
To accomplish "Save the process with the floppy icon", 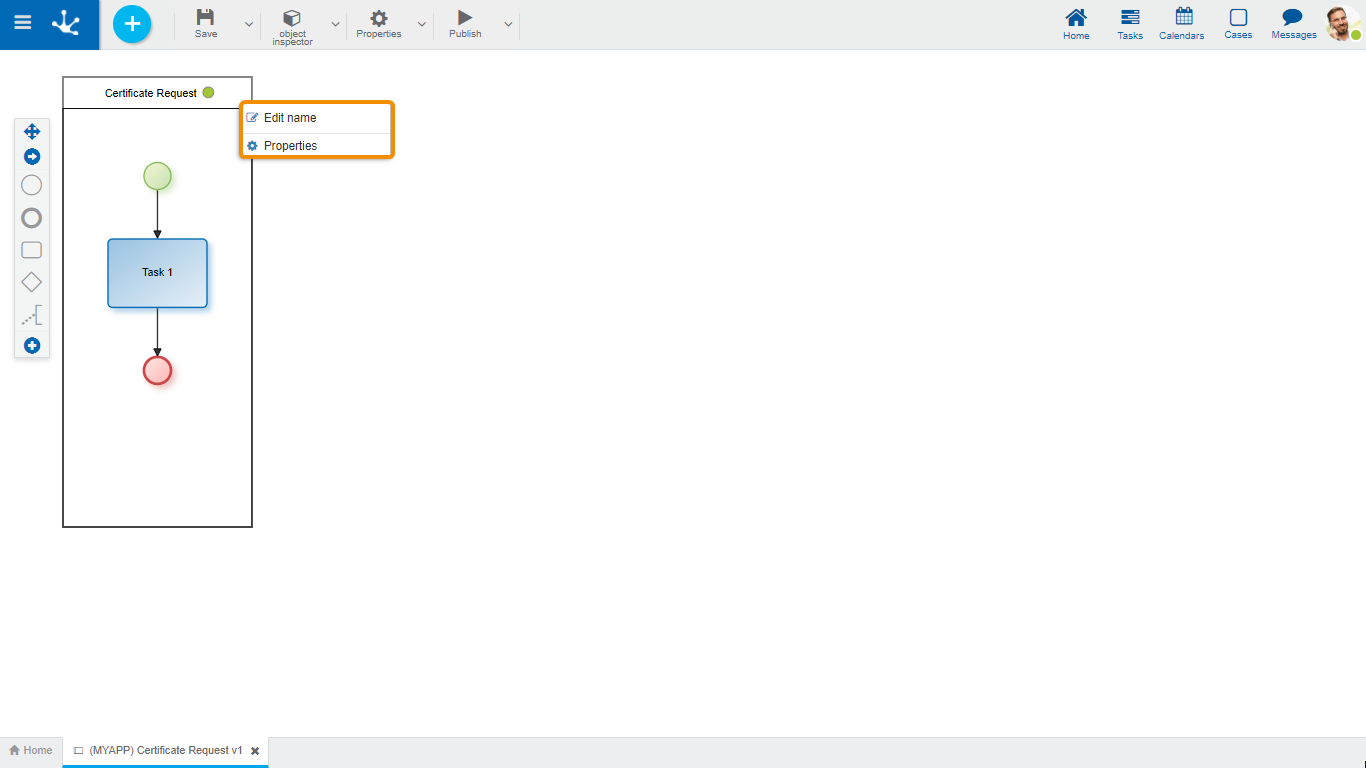I will pos(205,23).
